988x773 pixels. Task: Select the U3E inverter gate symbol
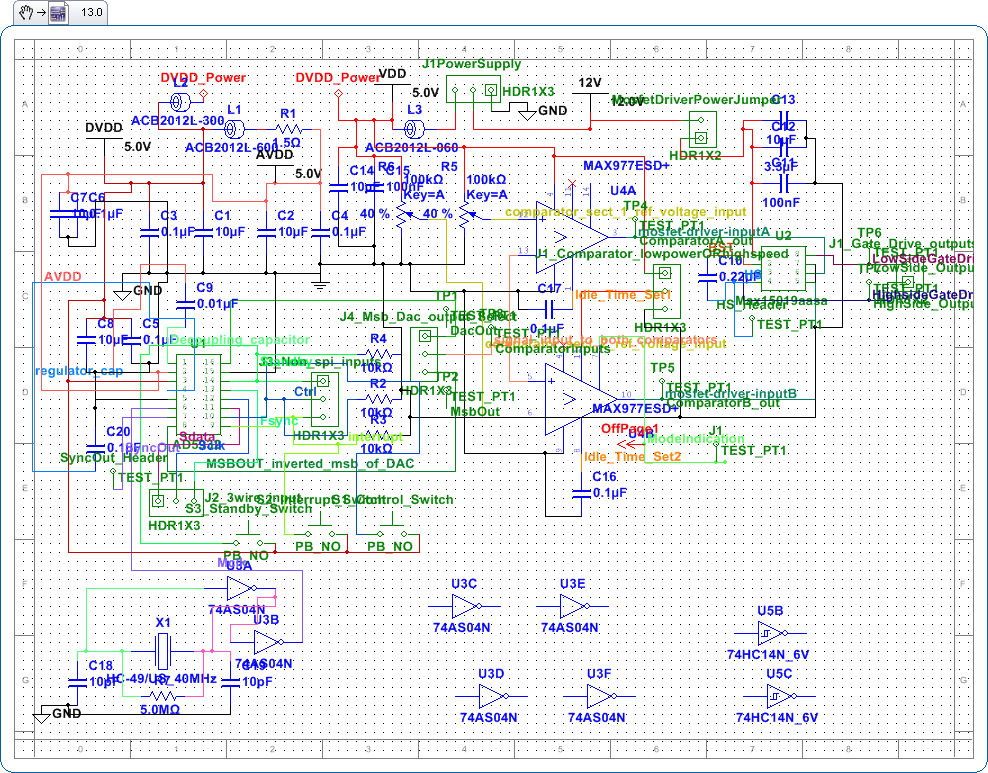[573, 607]
